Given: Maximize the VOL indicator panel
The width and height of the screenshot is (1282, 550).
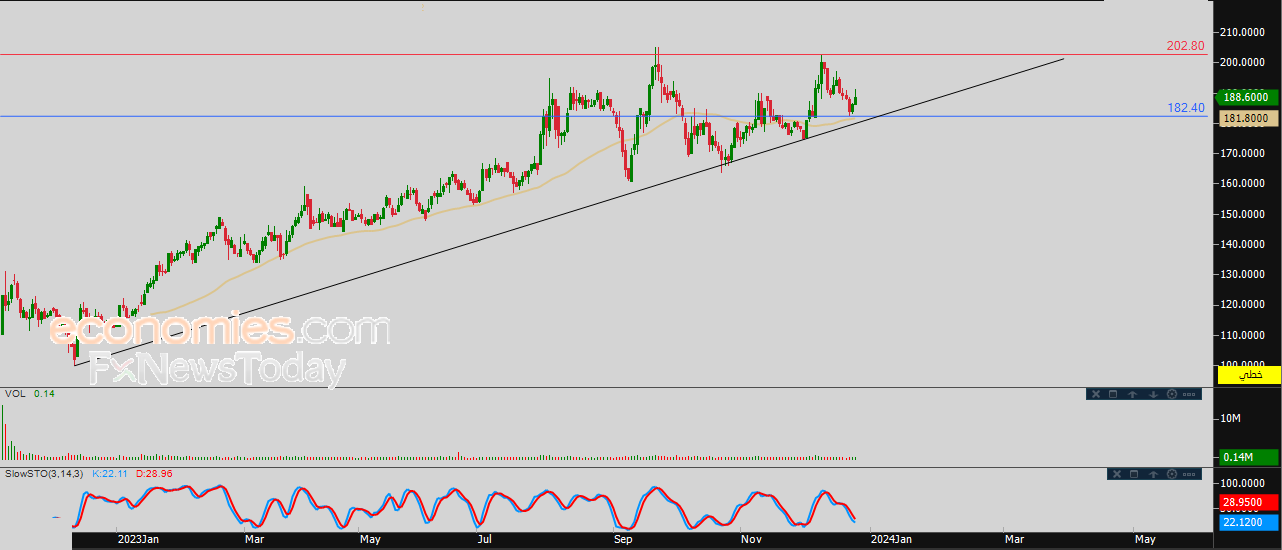Looking at the screenshot, I should coord(1112,394).
